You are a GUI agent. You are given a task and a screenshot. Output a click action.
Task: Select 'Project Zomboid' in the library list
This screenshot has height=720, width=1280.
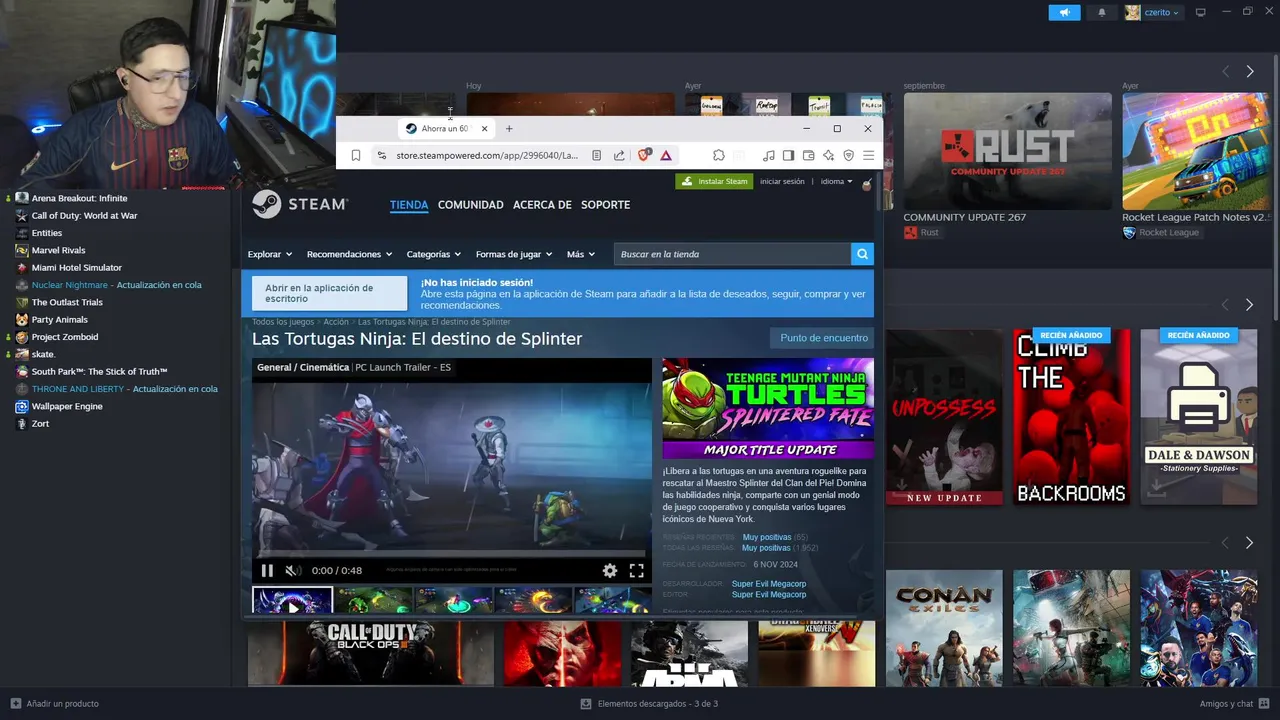click(65, 337)
